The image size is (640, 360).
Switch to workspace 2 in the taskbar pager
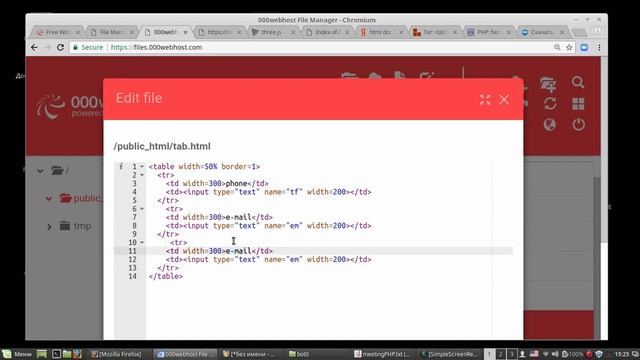pyautogui.click(x=500, y=354)
